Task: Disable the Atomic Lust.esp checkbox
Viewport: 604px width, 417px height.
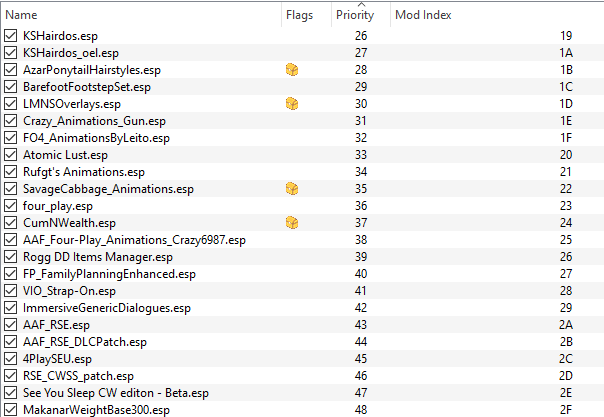Action: (x=11, y=155)
